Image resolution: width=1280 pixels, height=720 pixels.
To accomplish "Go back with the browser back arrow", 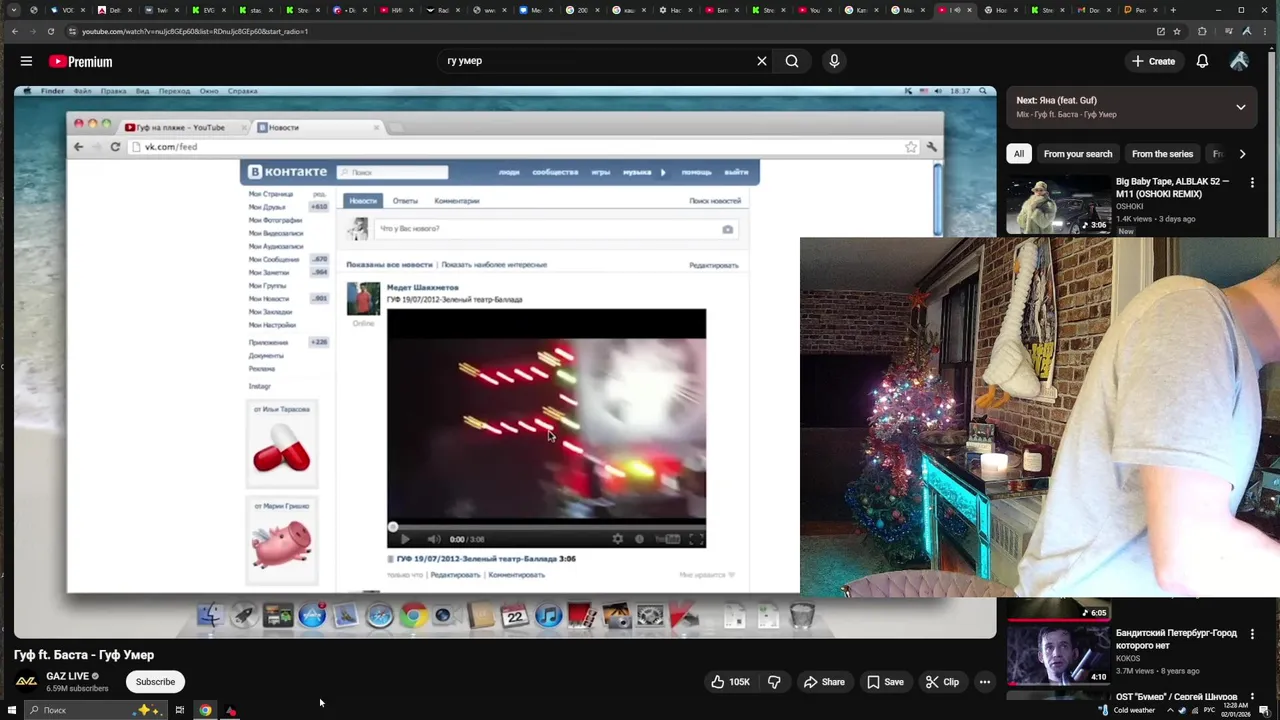I will [14, 31].
